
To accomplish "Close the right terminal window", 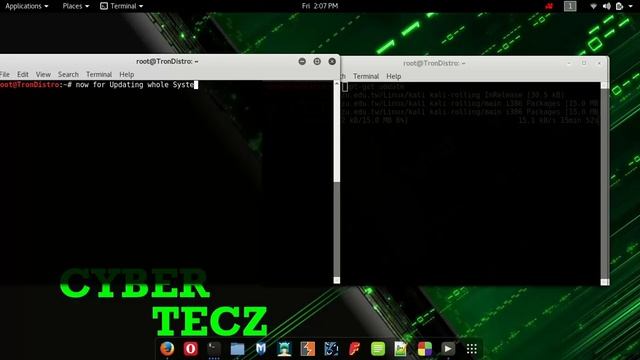I will point(599,63).
